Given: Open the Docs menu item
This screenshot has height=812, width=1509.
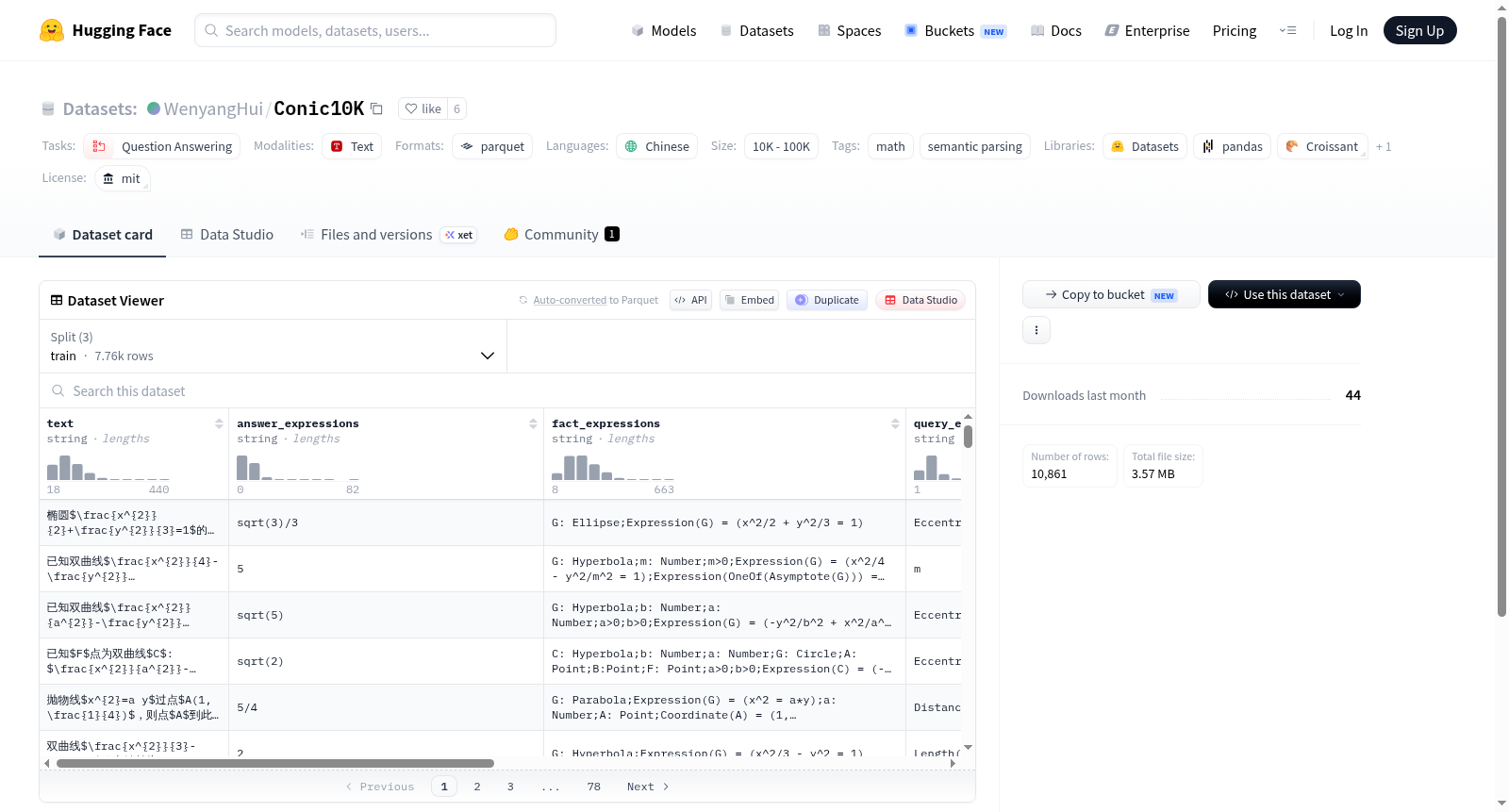Looking at the screenshot, I should coord(1055,30).
